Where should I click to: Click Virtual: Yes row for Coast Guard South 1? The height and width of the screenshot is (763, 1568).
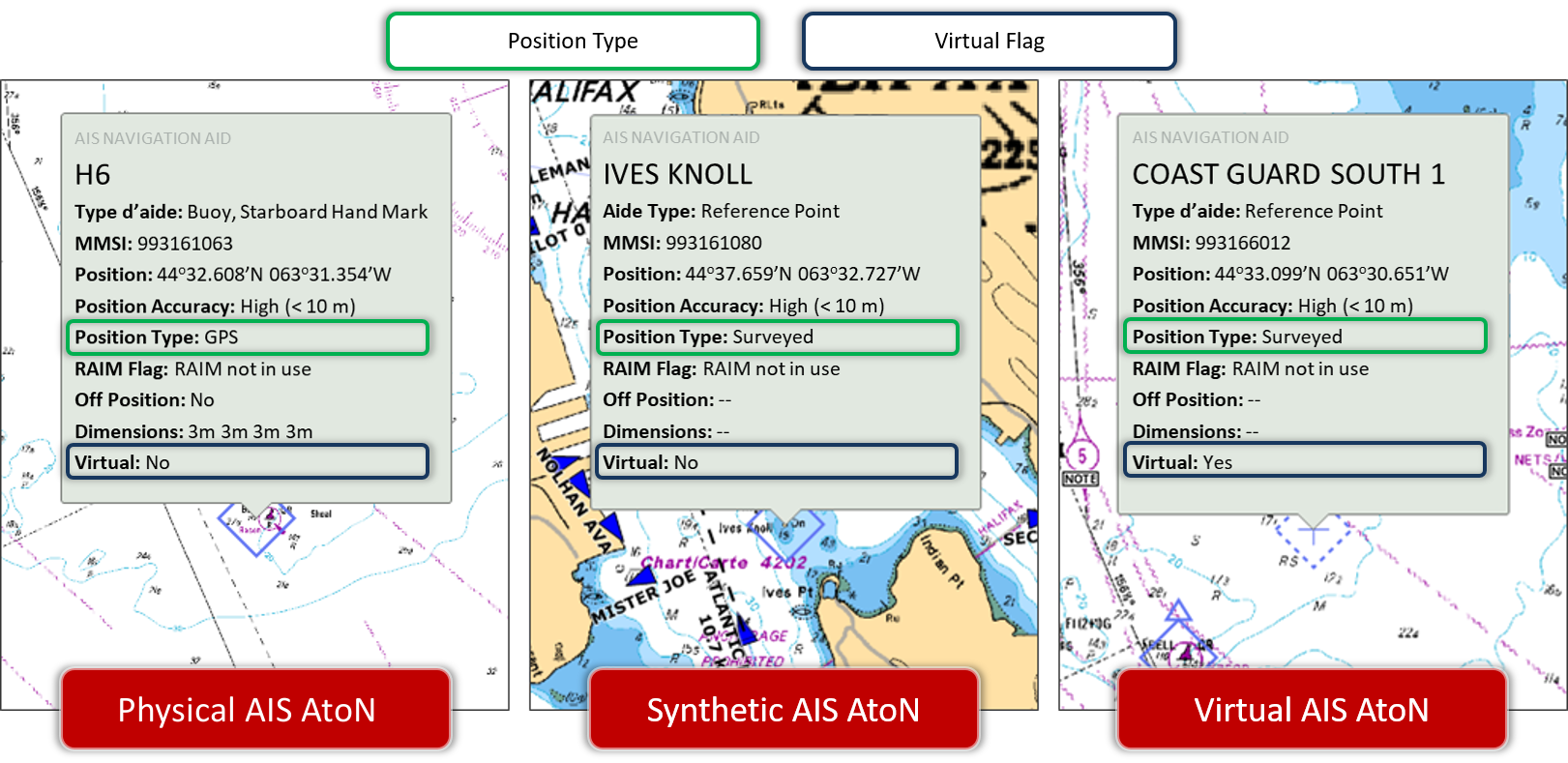(1304, 461)
